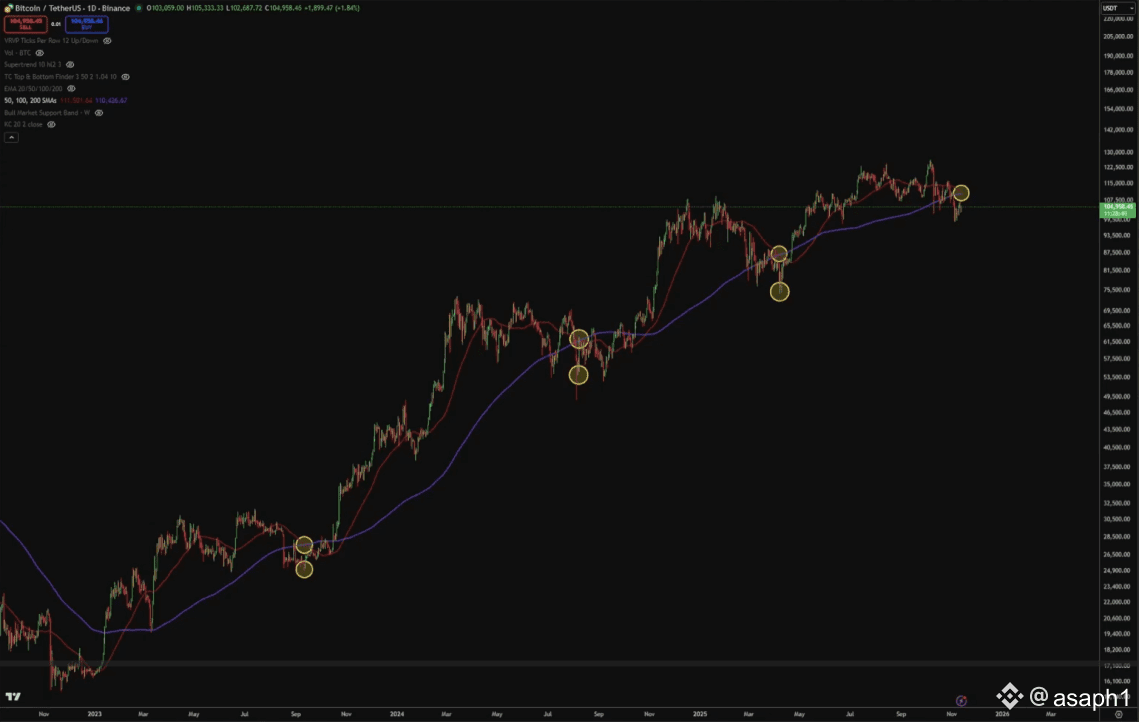
Task: Click the 2025 label on time axis
Action: (700, 714)
